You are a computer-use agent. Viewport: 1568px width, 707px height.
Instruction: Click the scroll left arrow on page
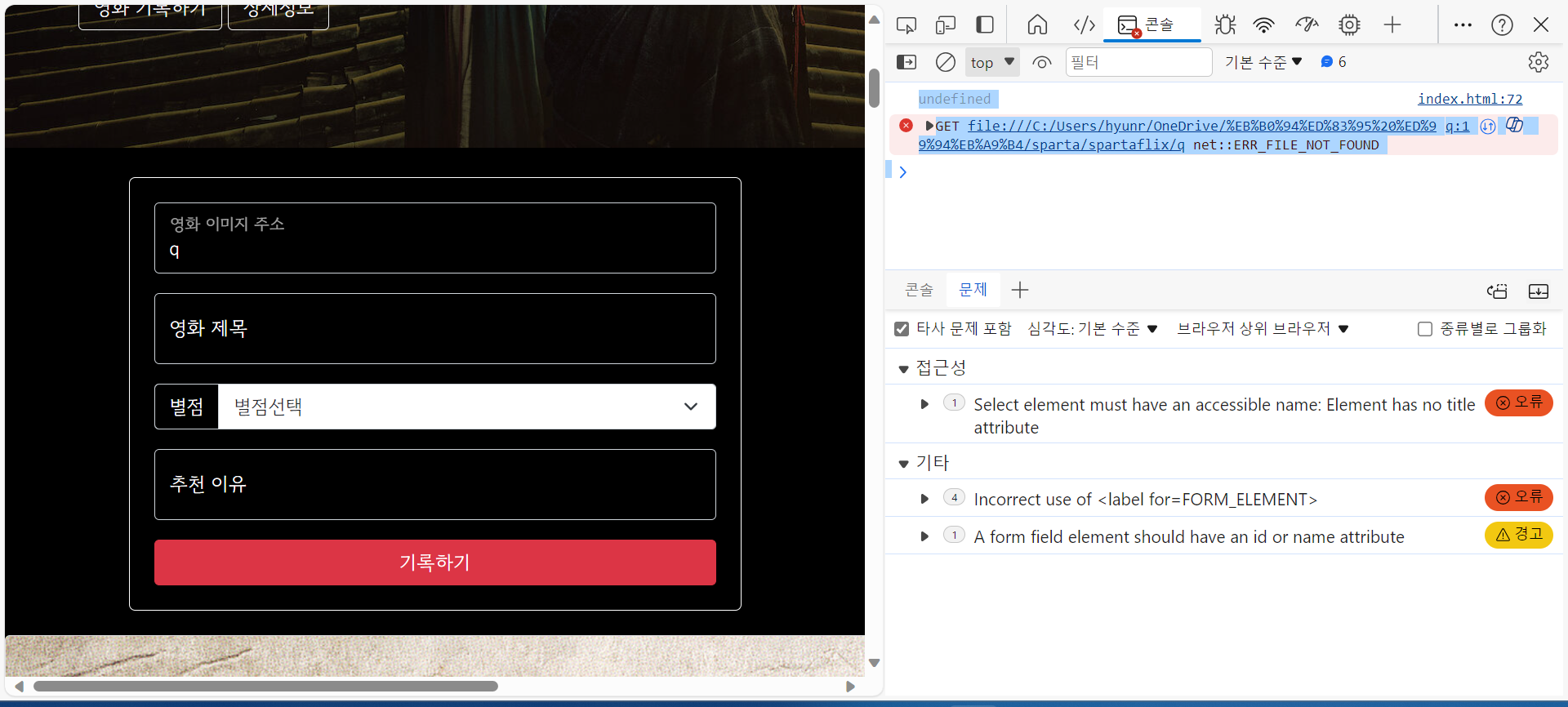19,687
